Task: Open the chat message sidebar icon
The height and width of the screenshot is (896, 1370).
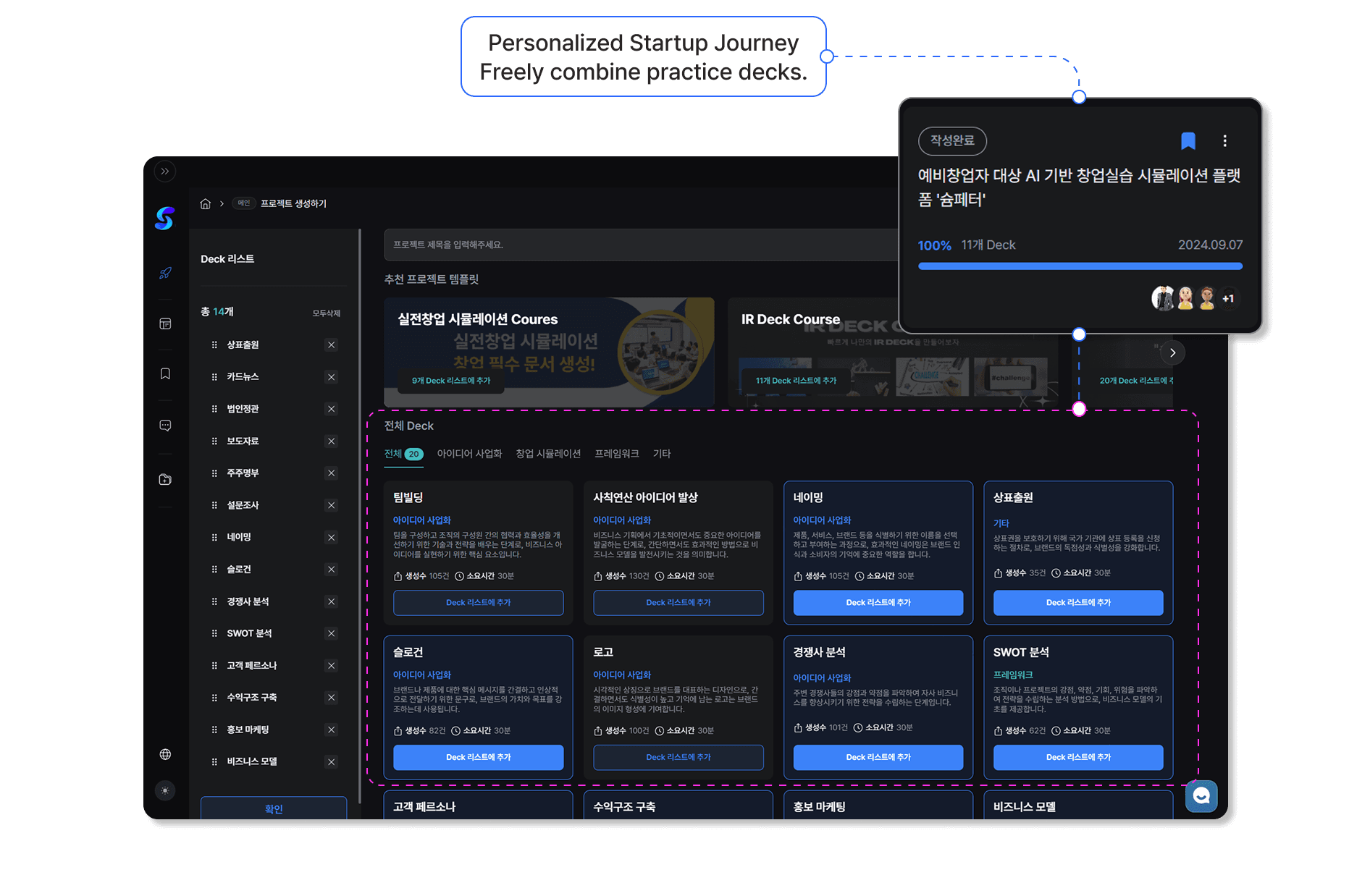Action: pos(165,426)
